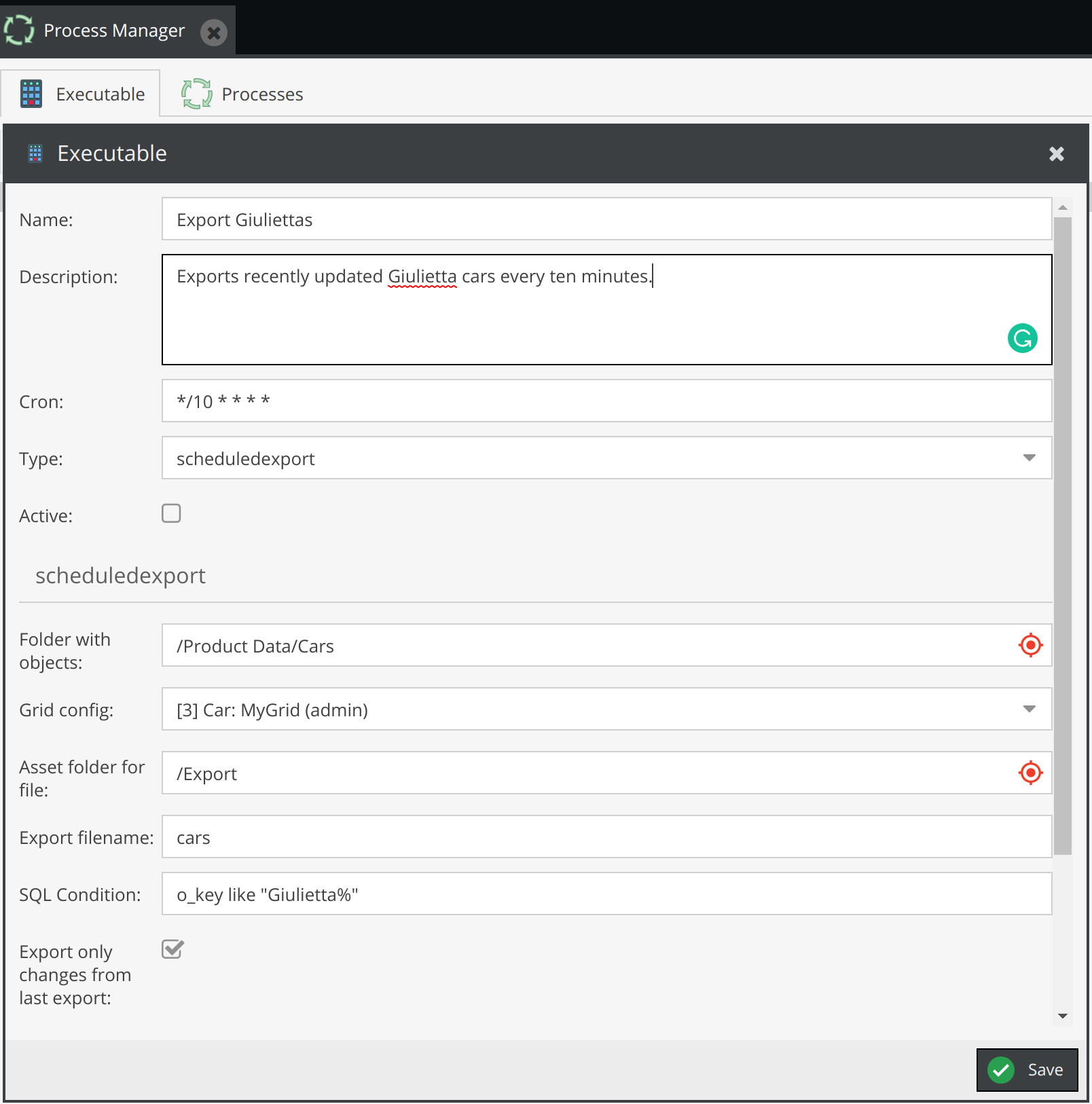
Task: Click the 'Executable' dialog title text
Action: (x=112, y=153)
